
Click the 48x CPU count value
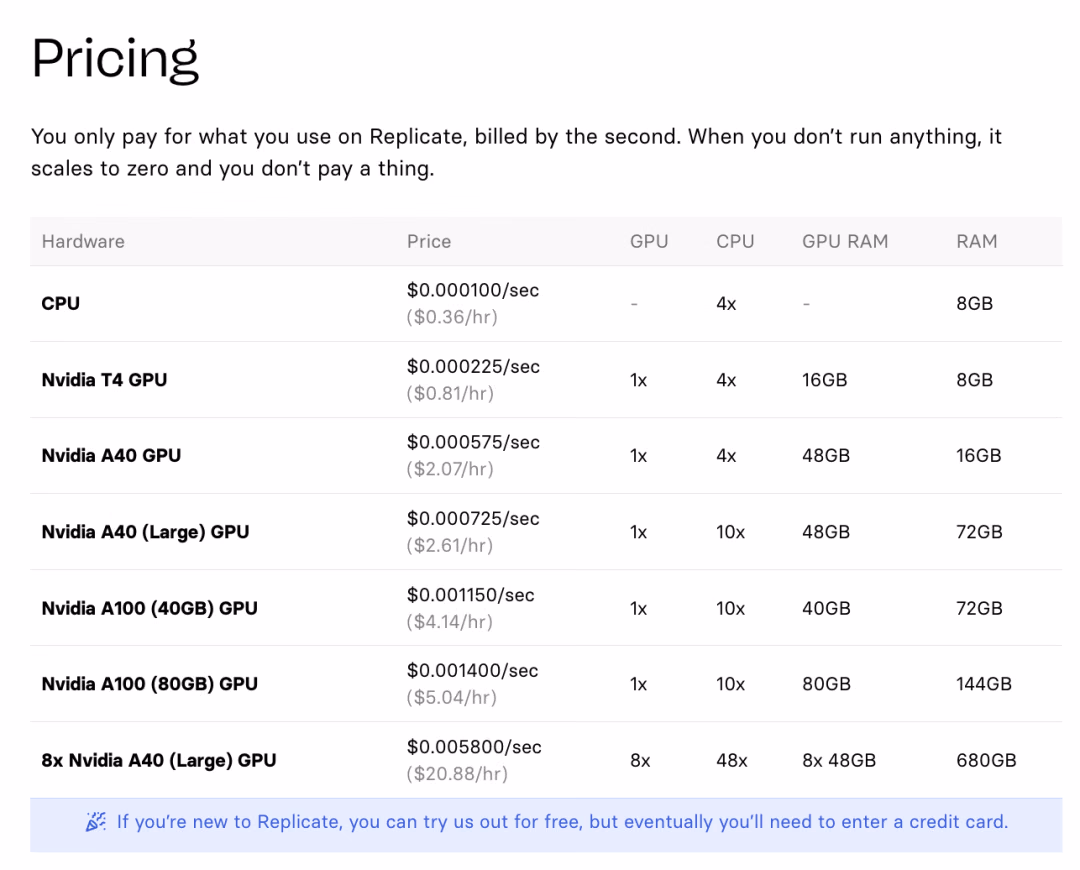[732, 760]
